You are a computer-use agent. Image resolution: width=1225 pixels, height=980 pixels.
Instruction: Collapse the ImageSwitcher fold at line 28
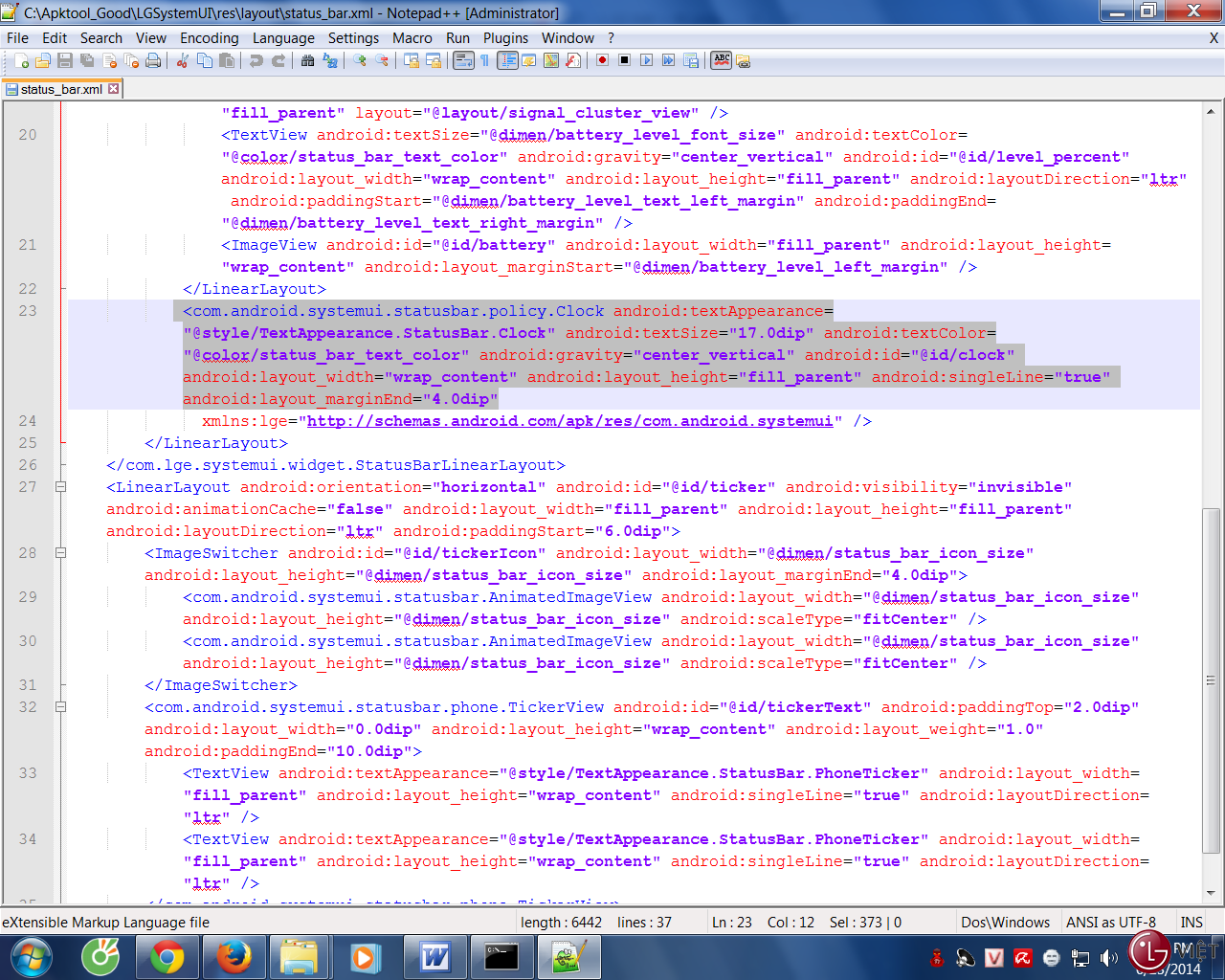tap(60, 553)
